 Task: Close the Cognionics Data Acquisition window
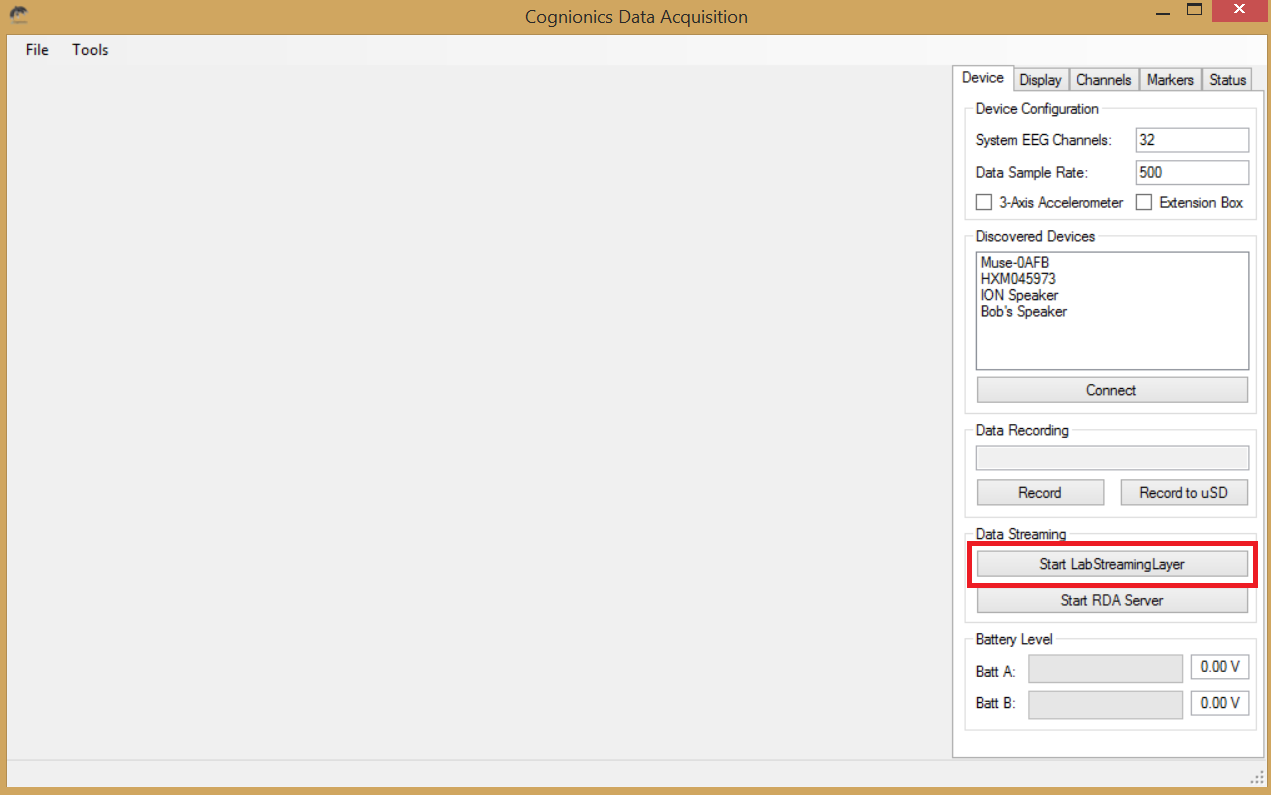[1238, 11]
